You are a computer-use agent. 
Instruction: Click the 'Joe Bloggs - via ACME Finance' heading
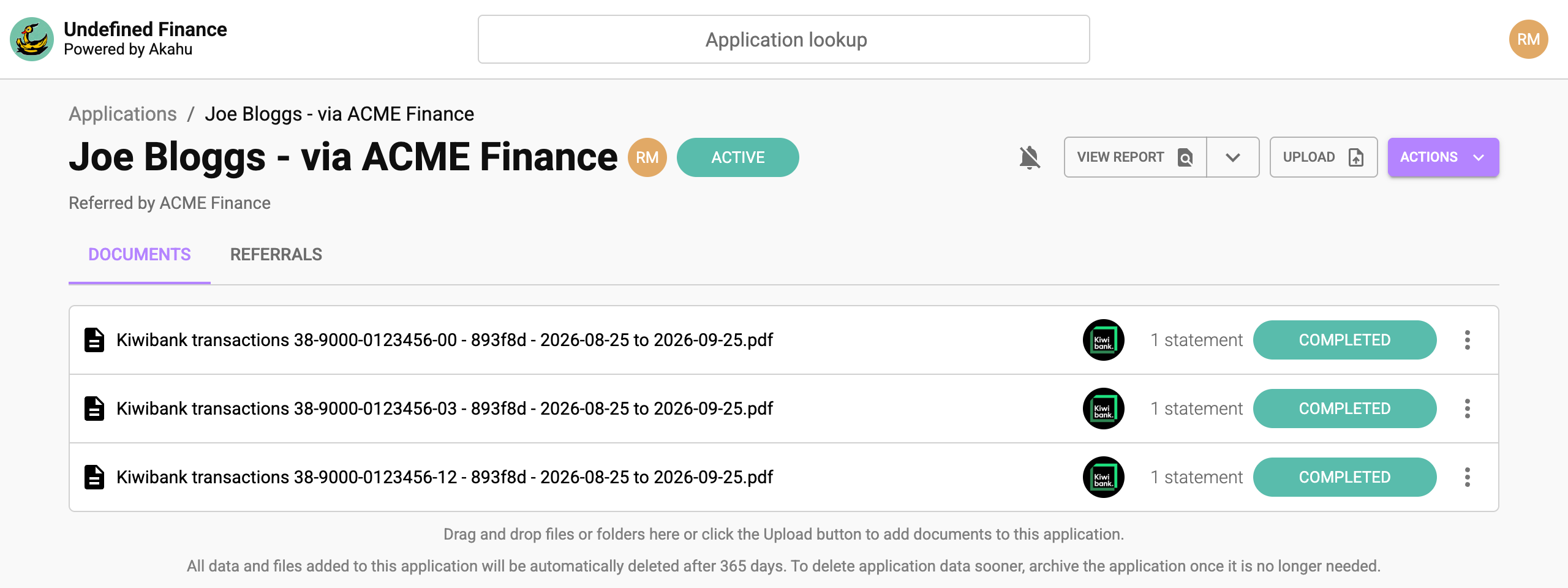[343, 157]
